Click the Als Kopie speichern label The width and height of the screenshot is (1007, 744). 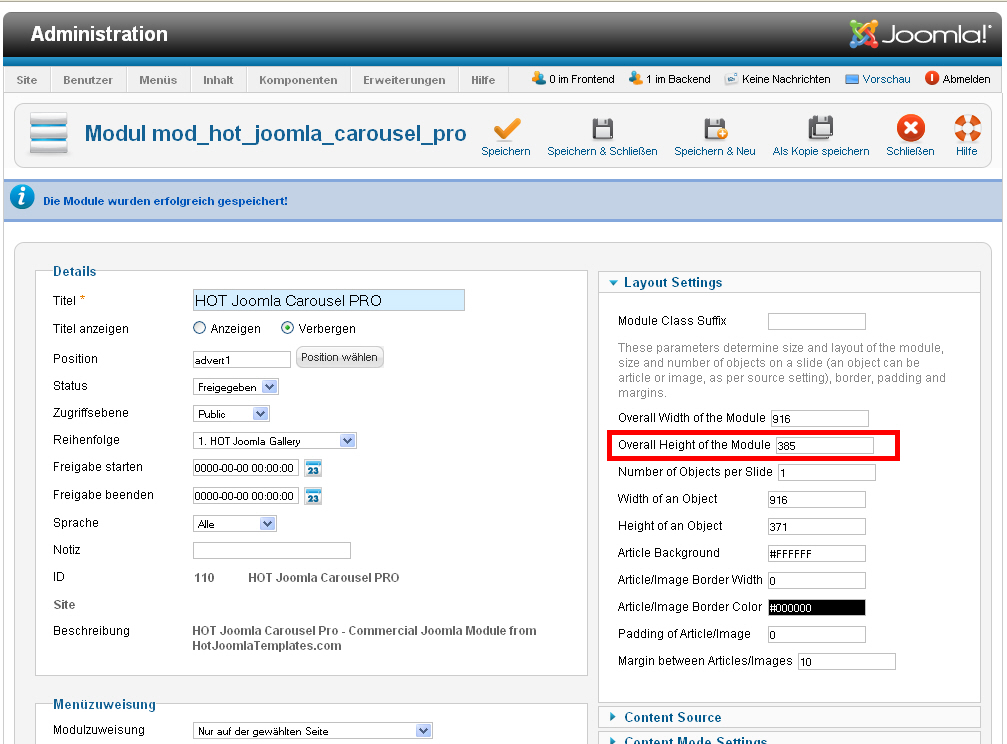[821, 151]
